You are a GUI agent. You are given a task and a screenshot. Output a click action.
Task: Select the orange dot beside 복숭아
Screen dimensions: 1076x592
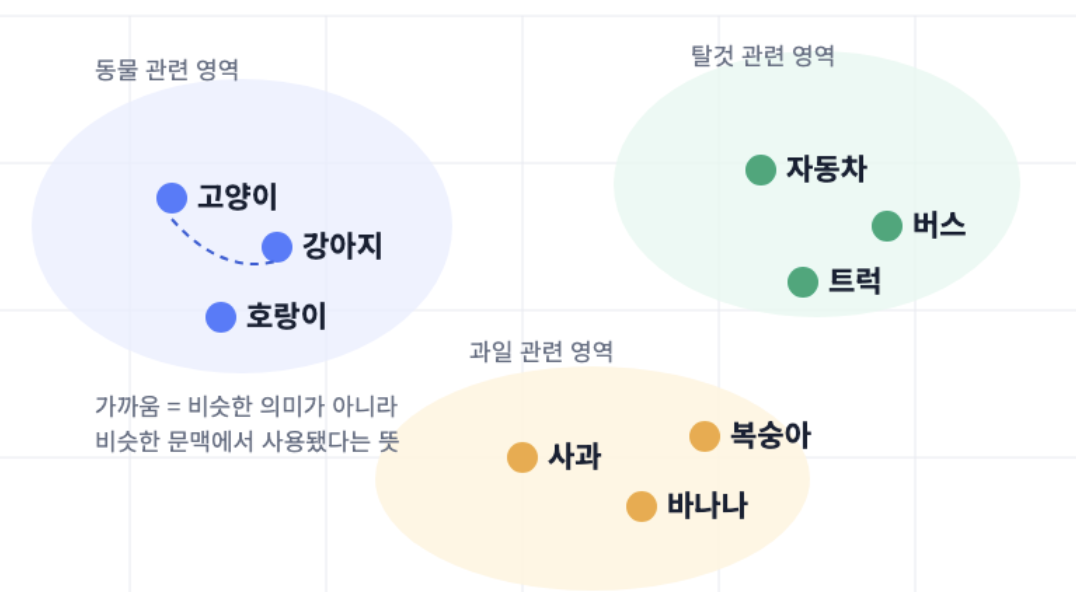click(704, 436)
